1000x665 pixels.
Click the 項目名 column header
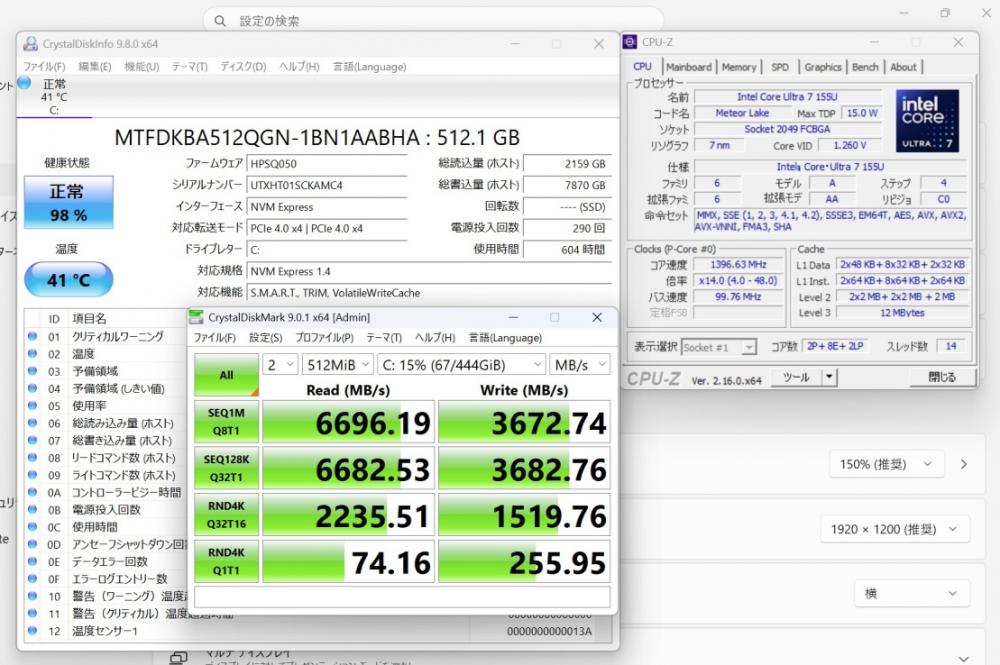89,318
